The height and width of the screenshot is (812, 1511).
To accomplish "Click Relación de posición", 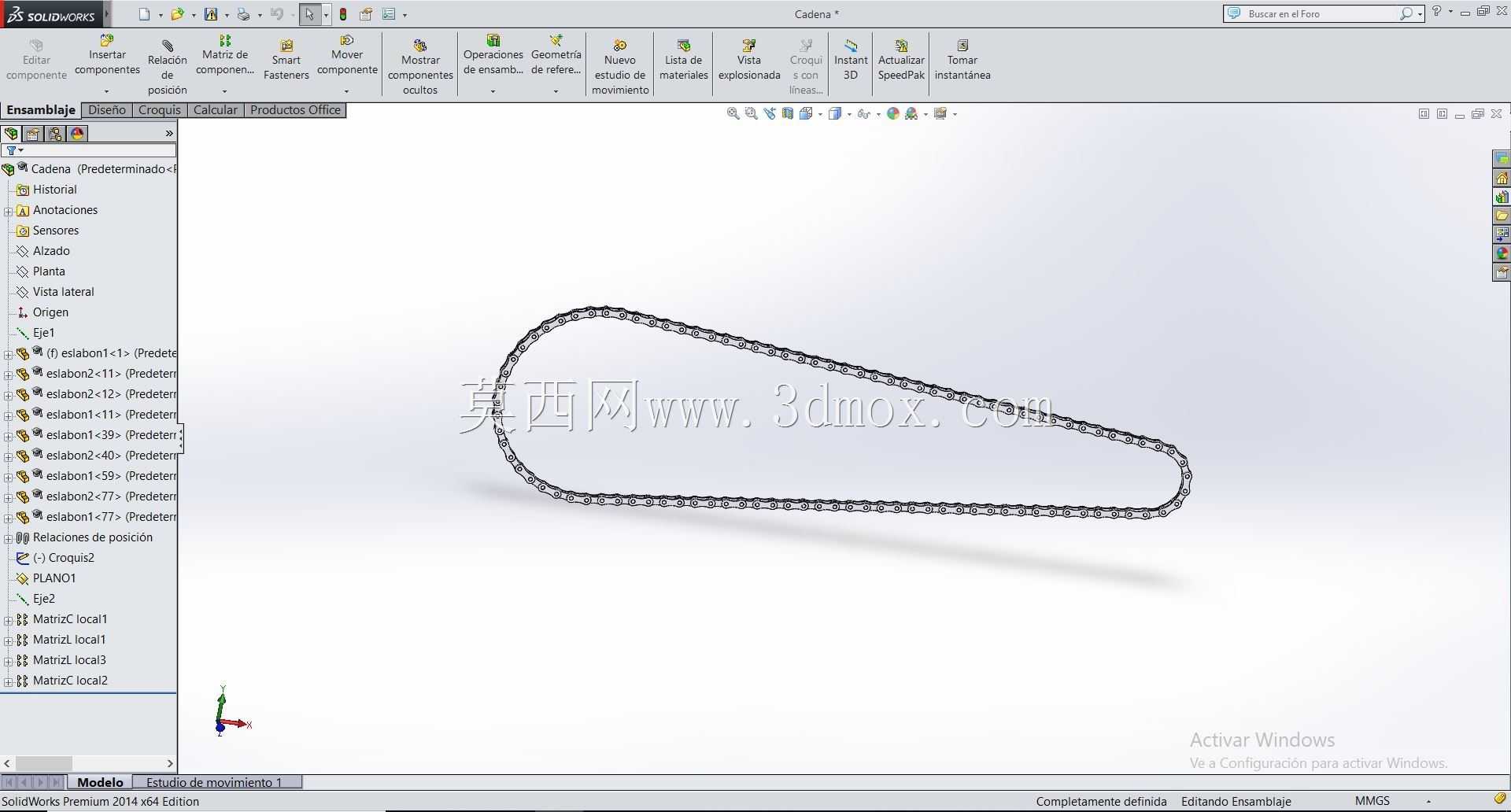I will click(168, 67).
